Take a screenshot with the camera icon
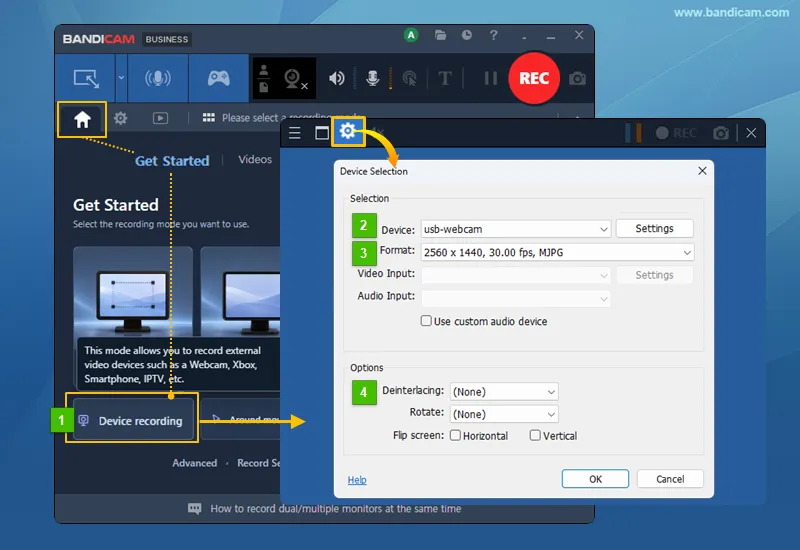Viewport: 800px width, 550px height. (577, 79)
